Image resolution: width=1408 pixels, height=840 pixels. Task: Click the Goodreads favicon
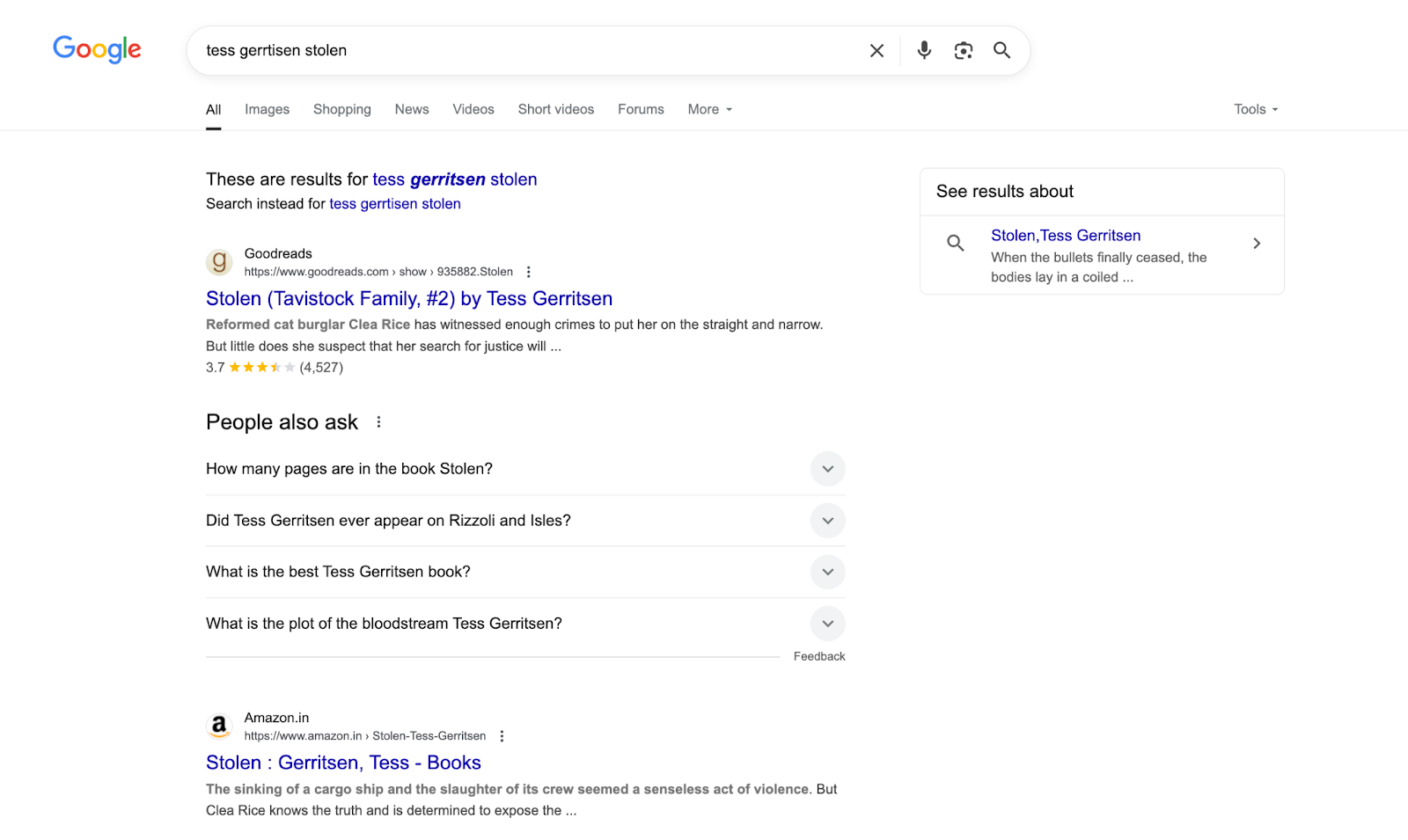(218, 261)
